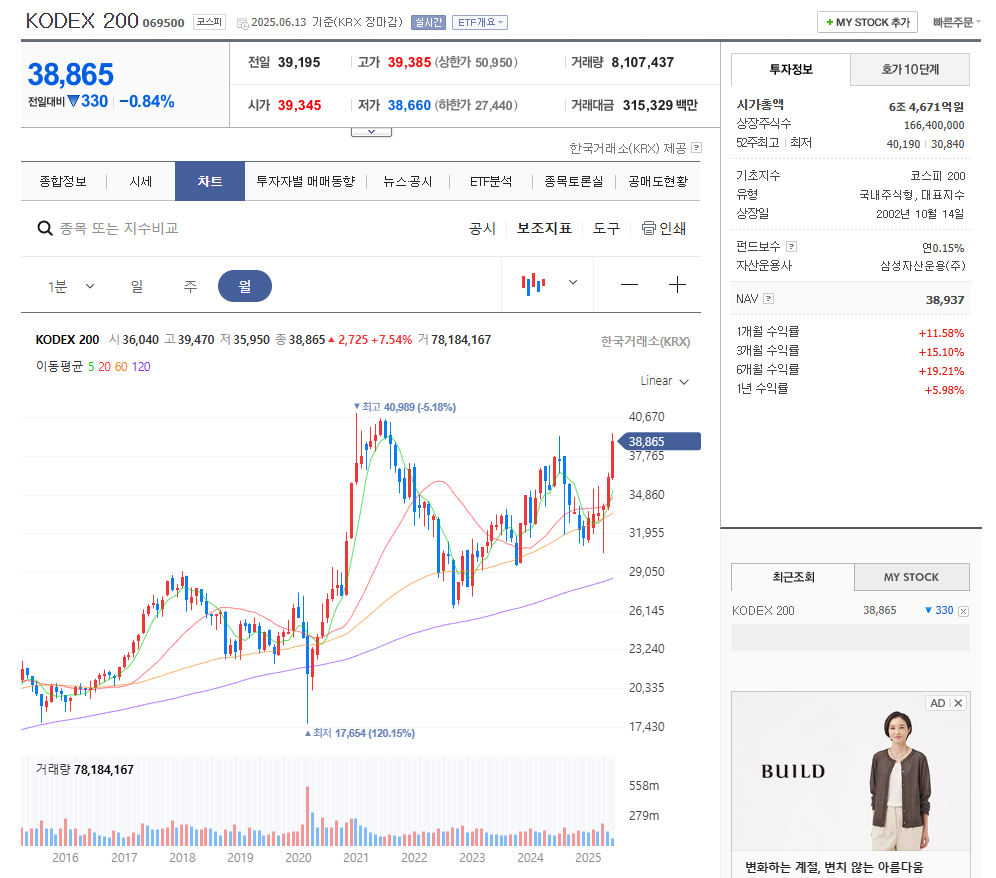
Task: Select 일 daily chart period
Action: [137, 287]
